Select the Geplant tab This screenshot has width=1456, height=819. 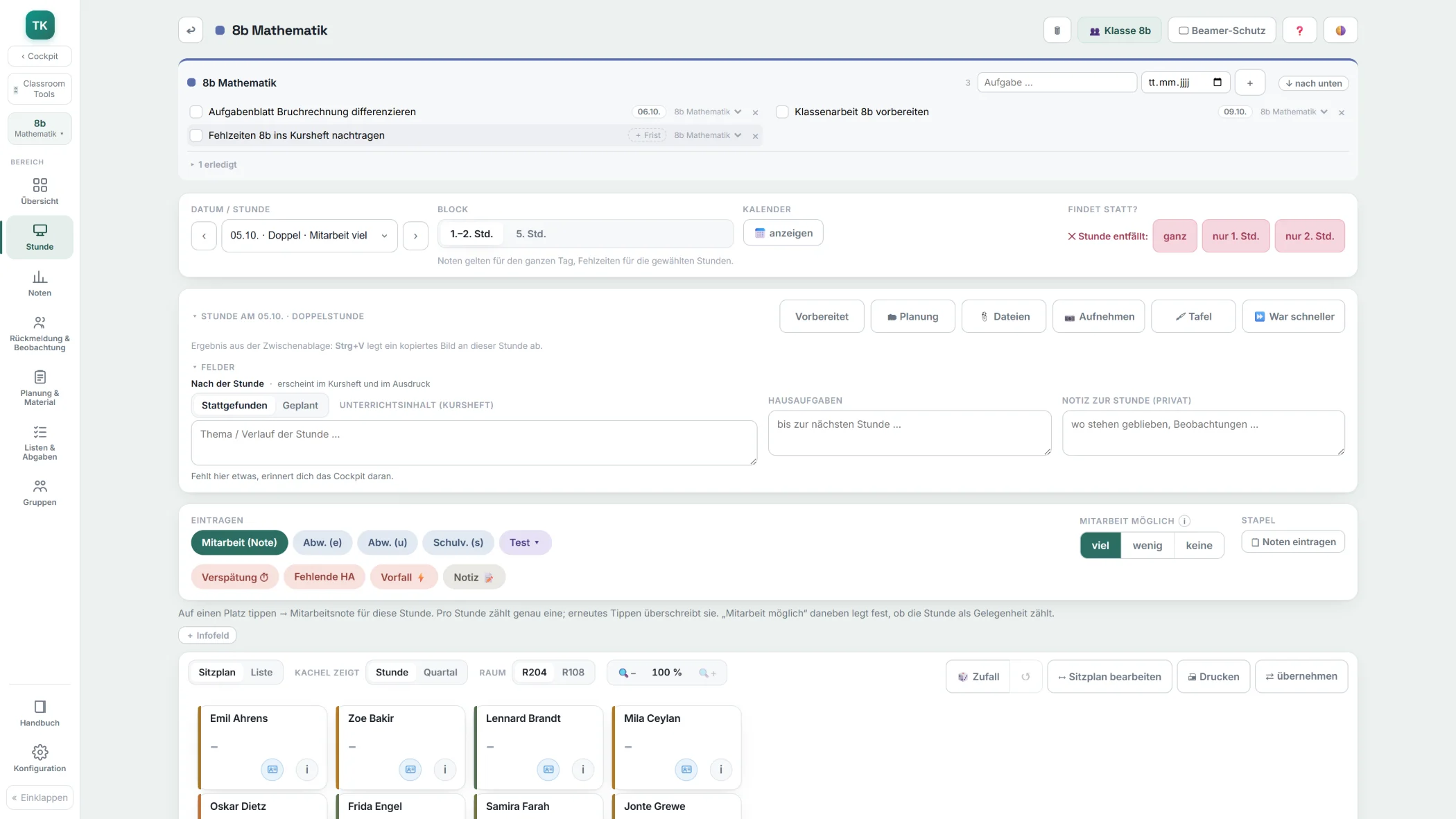tap(300, 405)
